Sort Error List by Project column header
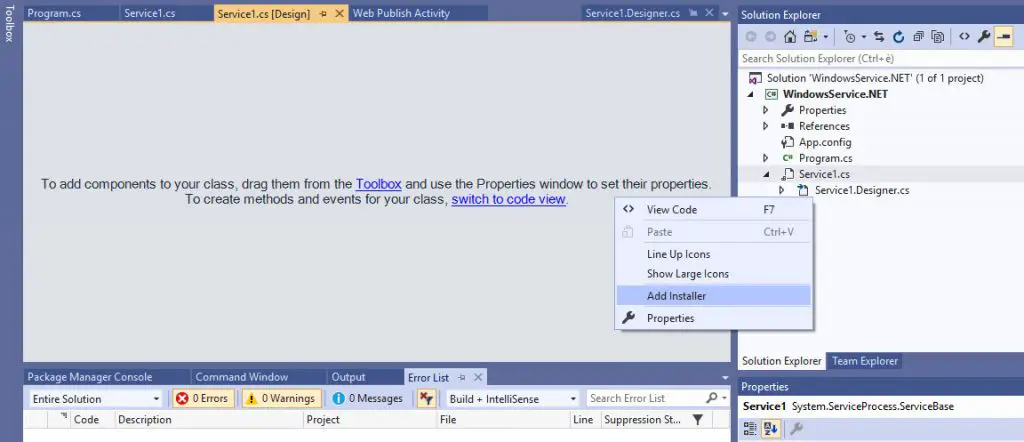The height and width of the screenshot is (442, 1024). tap(370, 419)
